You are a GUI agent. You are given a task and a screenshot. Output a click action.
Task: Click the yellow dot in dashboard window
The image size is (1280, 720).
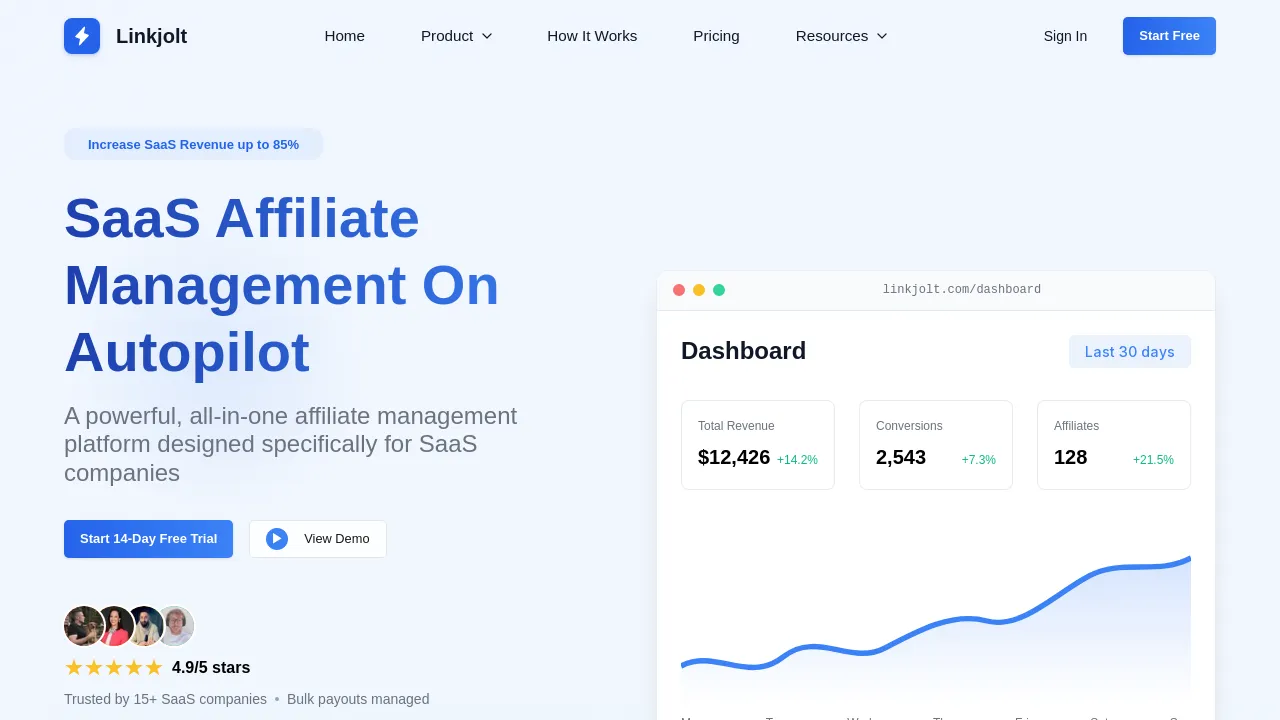[x=699, y=290]
